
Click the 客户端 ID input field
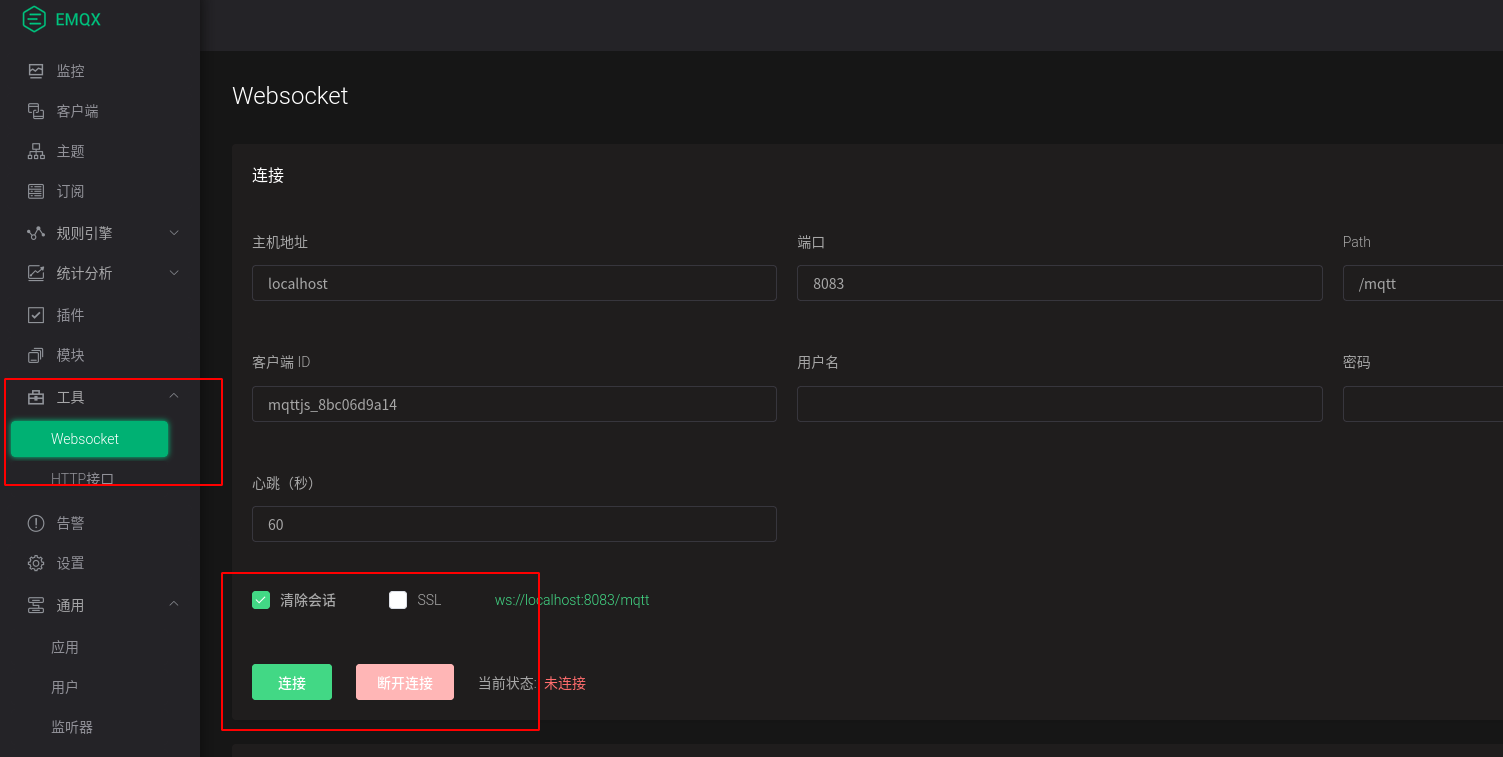(x=514, y=404)
